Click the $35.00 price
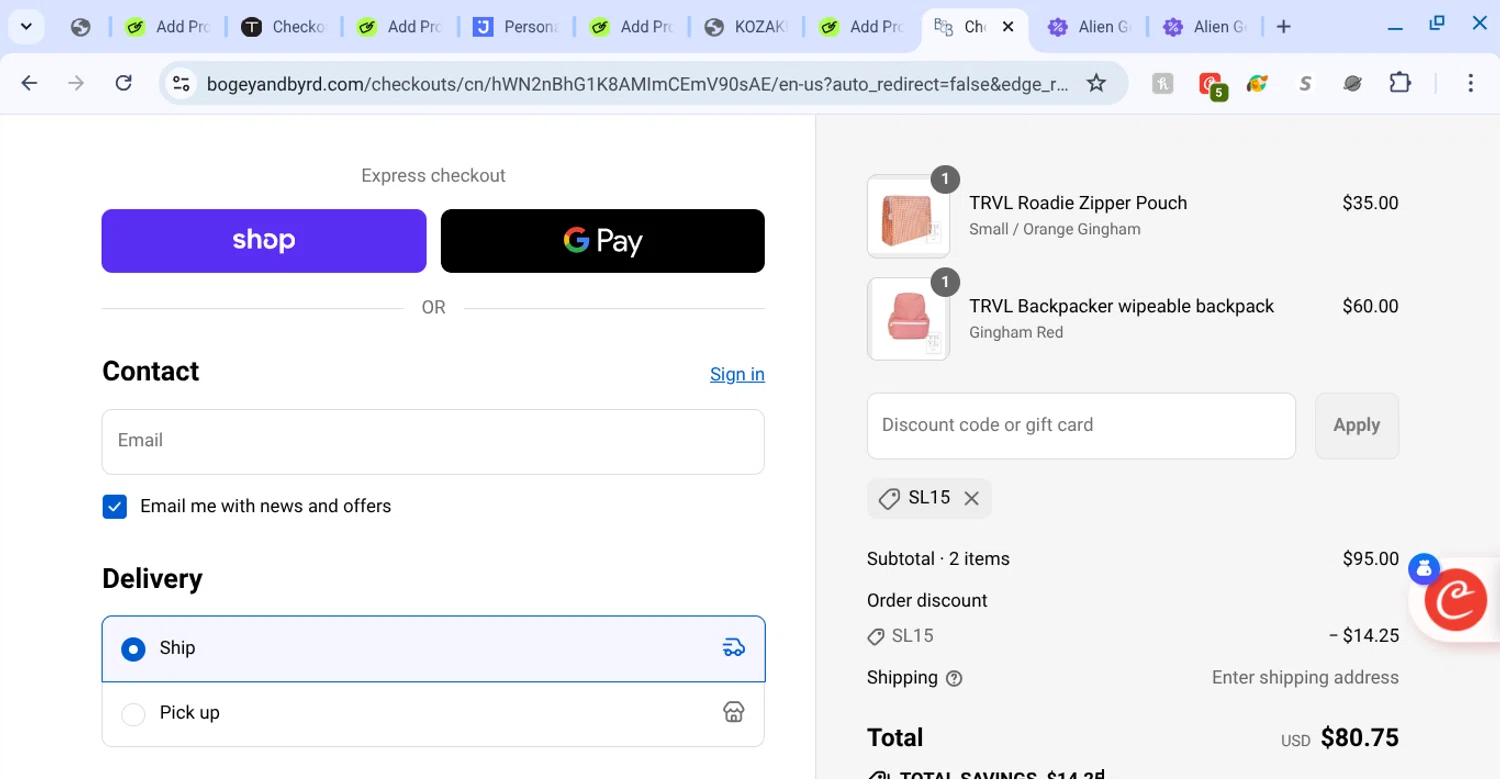Image resolution: width=1500 pixels, height=780 pixels. 1370,203
